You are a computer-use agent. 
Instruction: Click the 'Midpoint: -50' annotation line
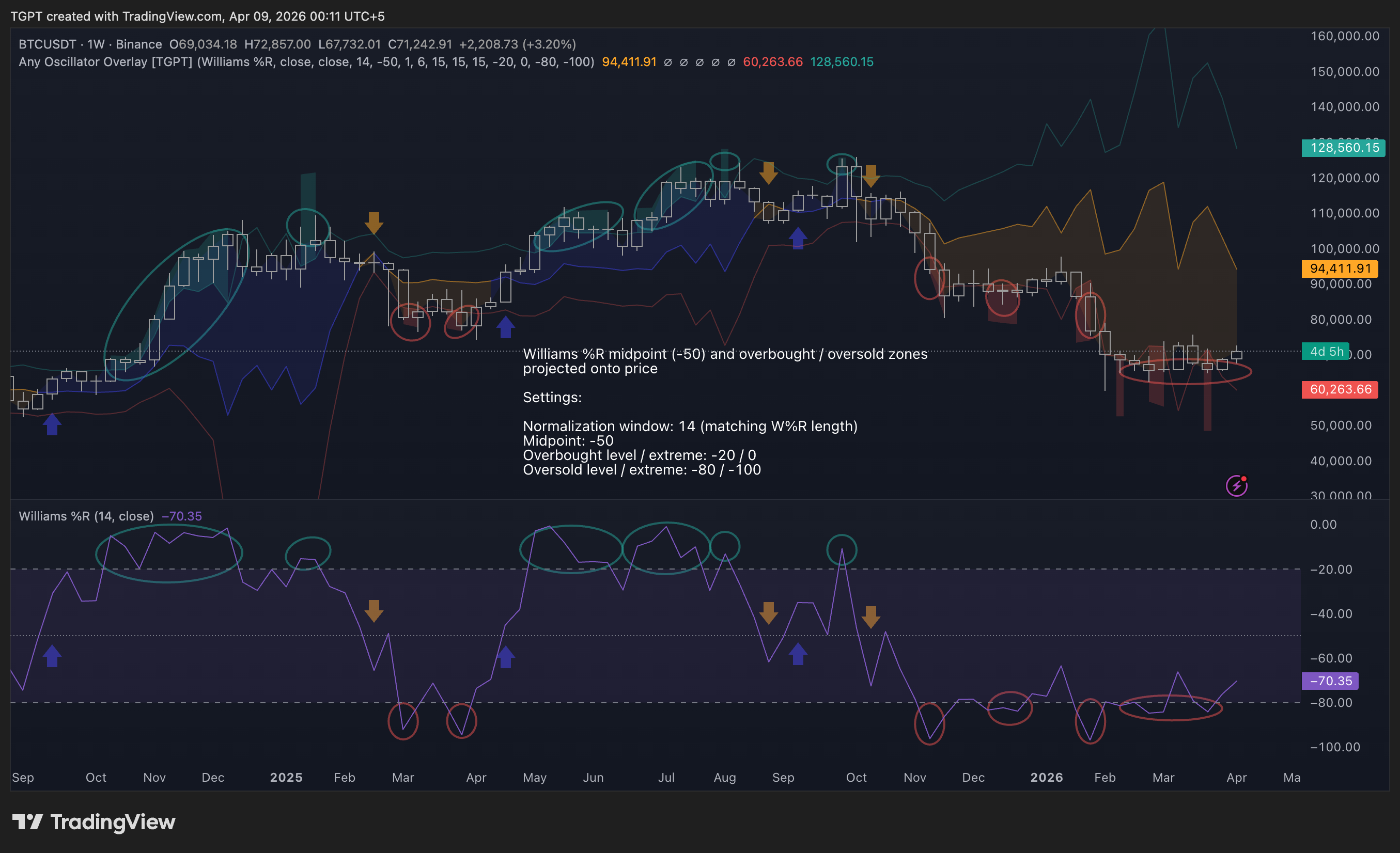tap(568, 440)
